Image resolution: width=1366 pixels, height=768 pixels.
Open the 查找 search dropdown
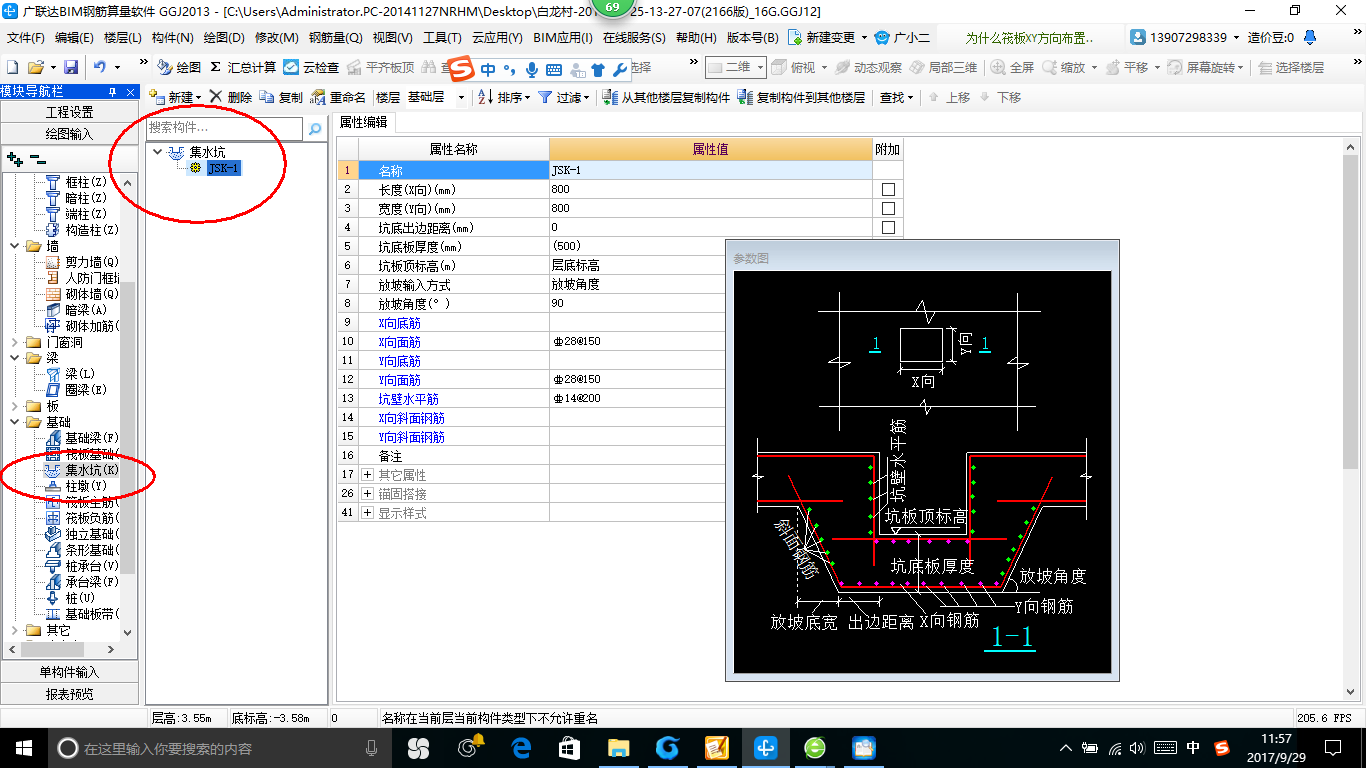[897, 97]
